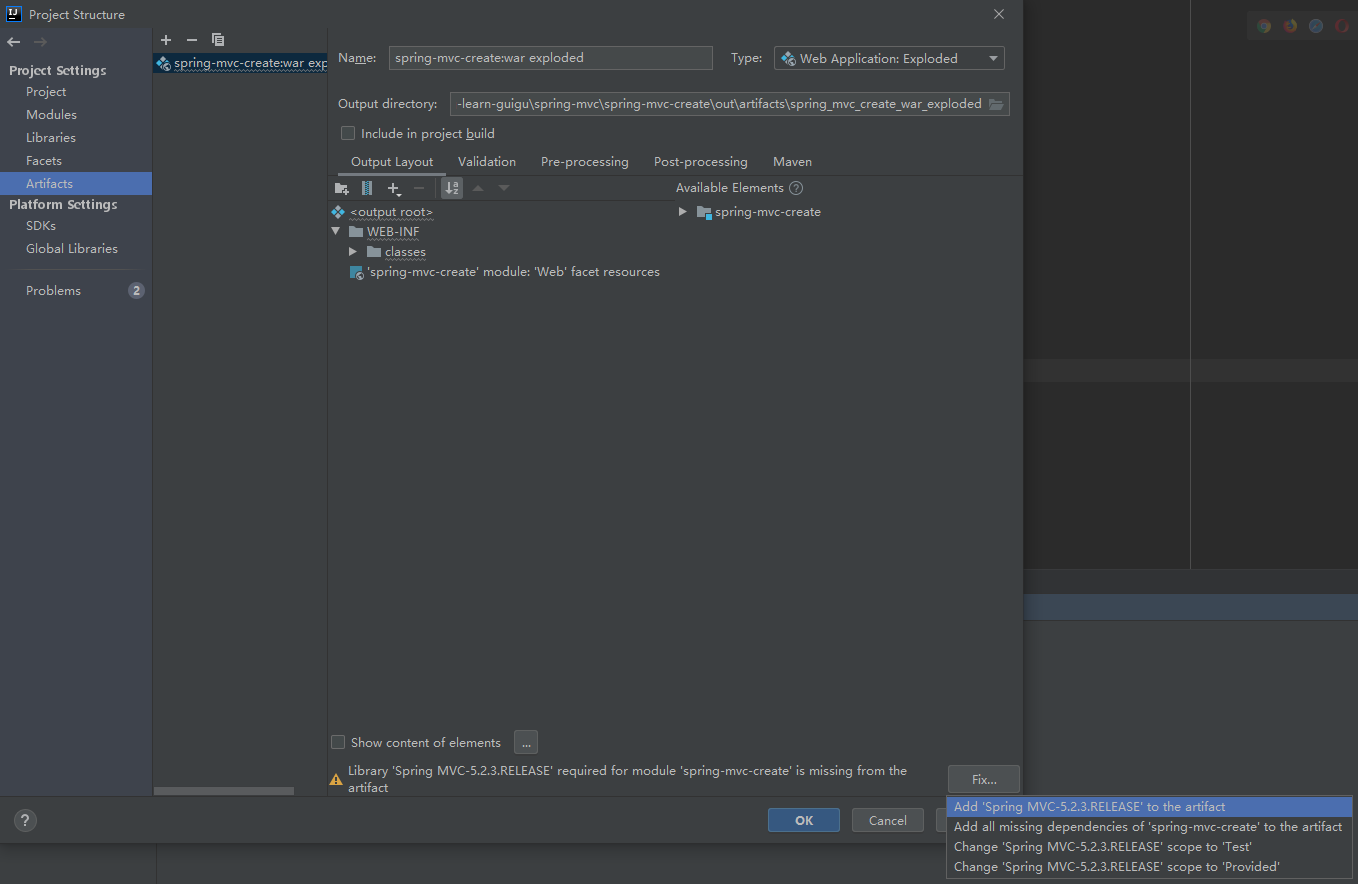
Task: Switch to the Validation tab
Action: click(487, 162)
